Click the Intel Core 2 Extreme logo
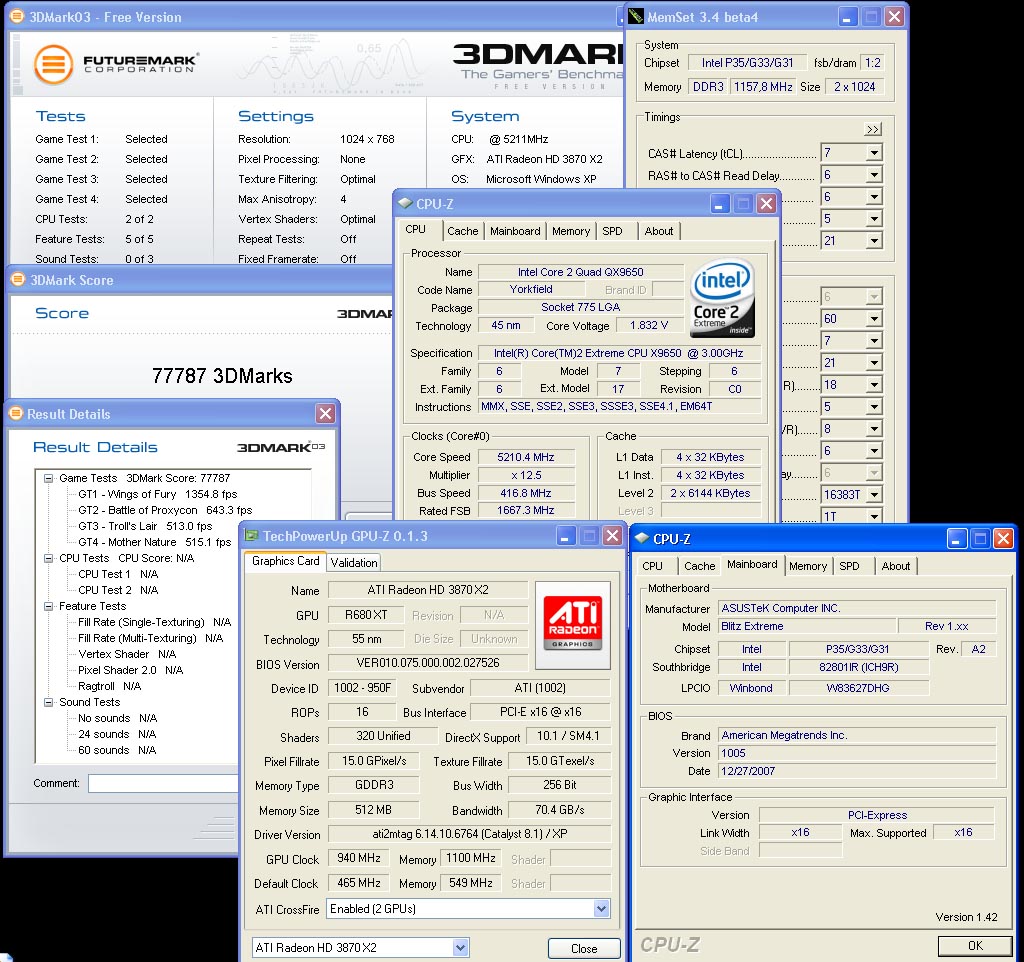 tap(722, 299)
